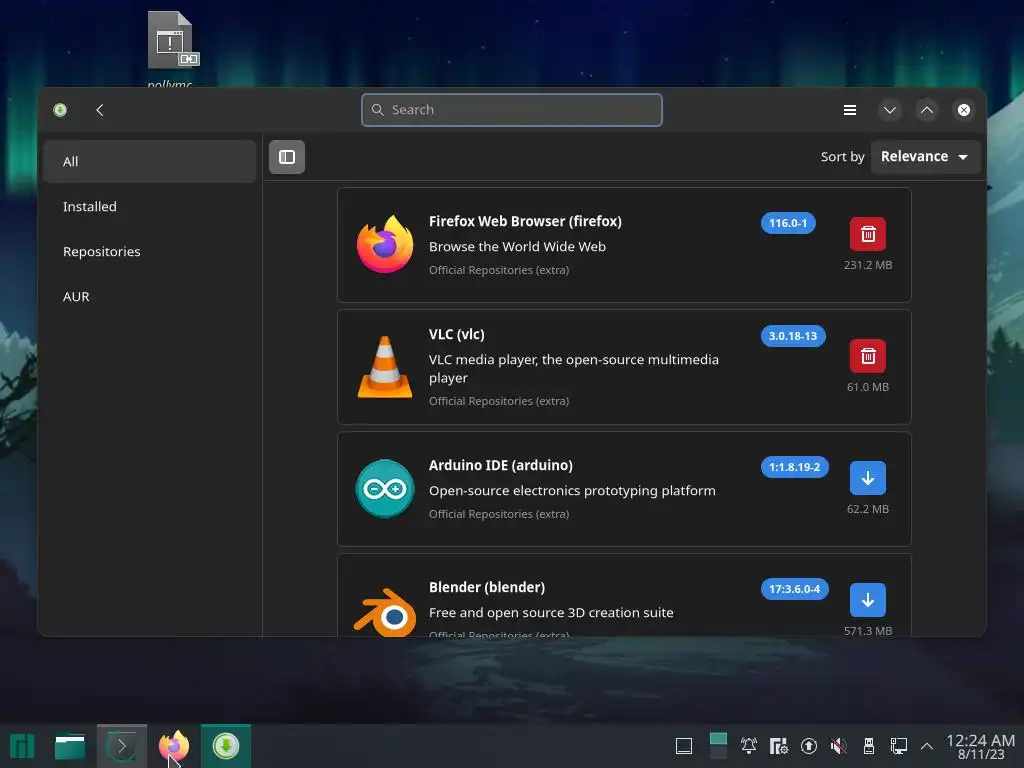The height and width of the screenshot is (768, 1024).
Task: Go back with the left arrow button
Action: 100,110
